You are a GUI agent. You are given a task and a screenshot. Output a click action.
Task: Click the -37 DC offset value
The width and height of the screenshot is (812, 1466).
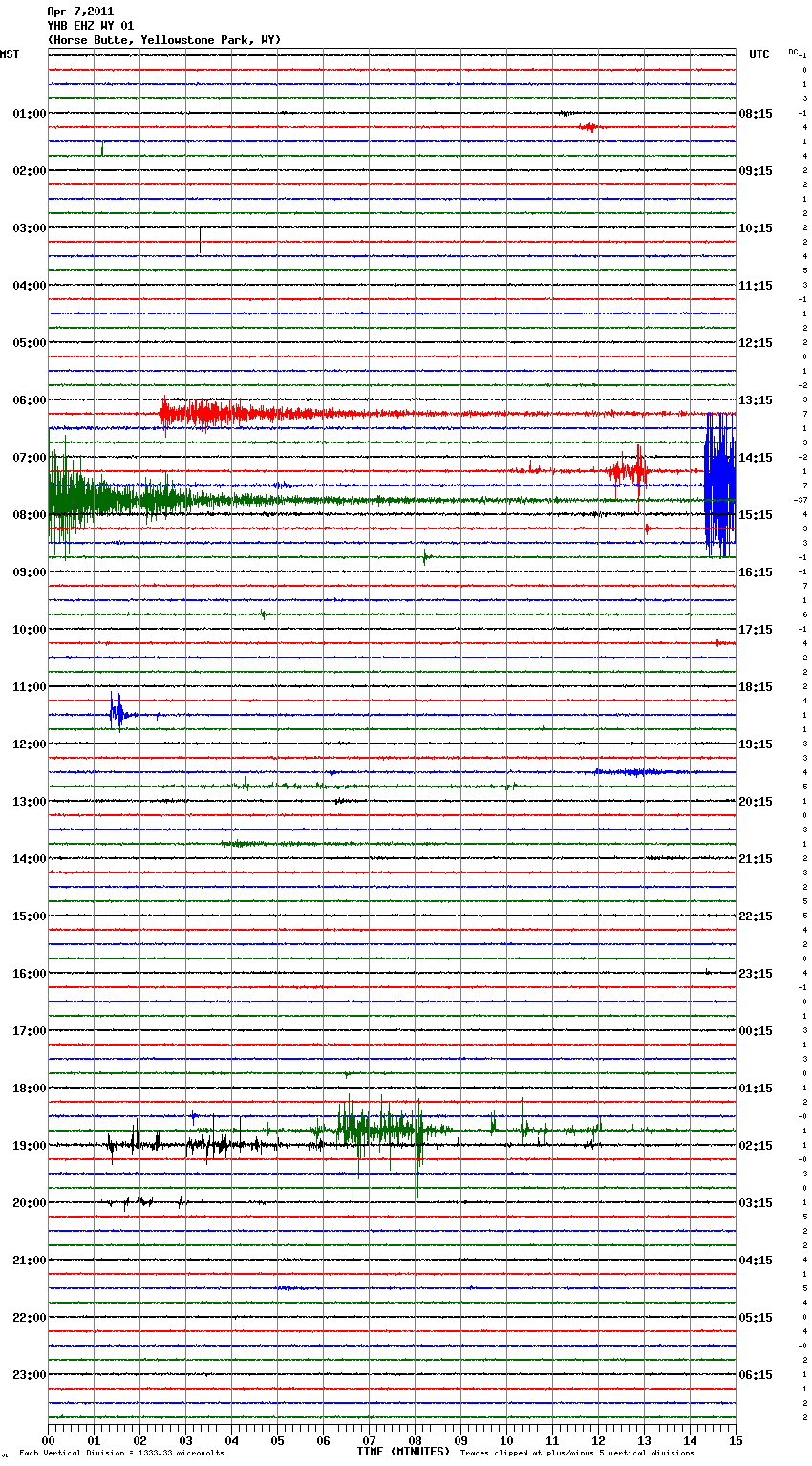pyautogui.click(x=800, y=500)
